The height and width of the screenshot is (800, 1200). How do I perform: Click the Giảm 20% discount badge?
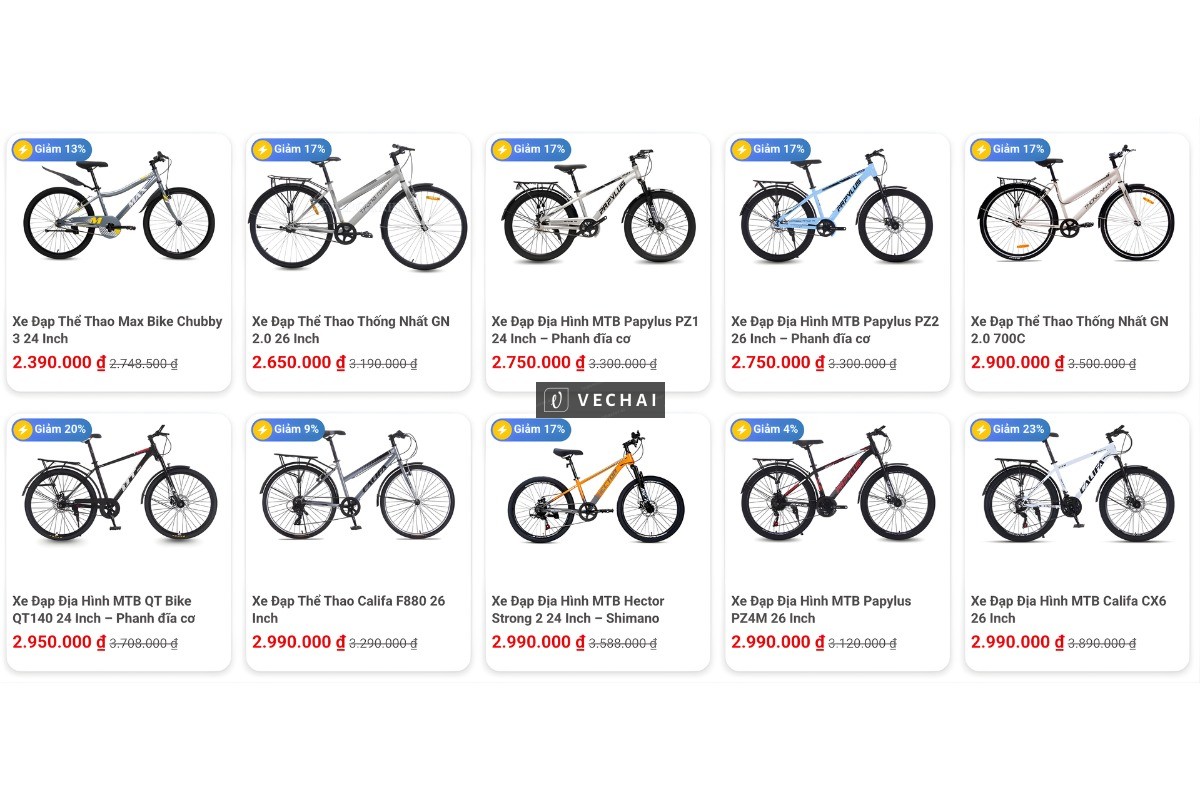(51, 430)
